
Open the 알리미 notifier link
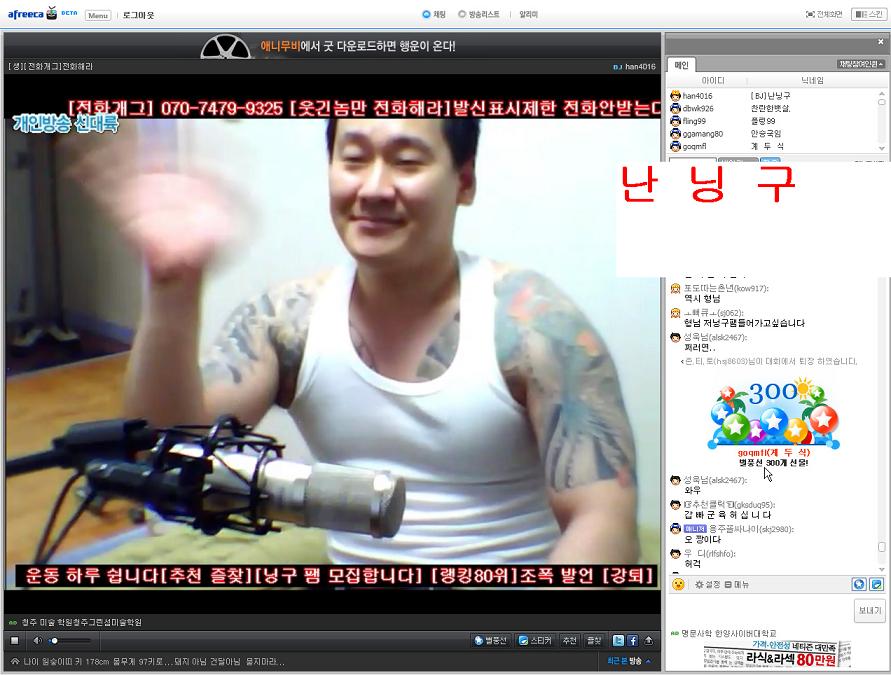click(528, 14)
